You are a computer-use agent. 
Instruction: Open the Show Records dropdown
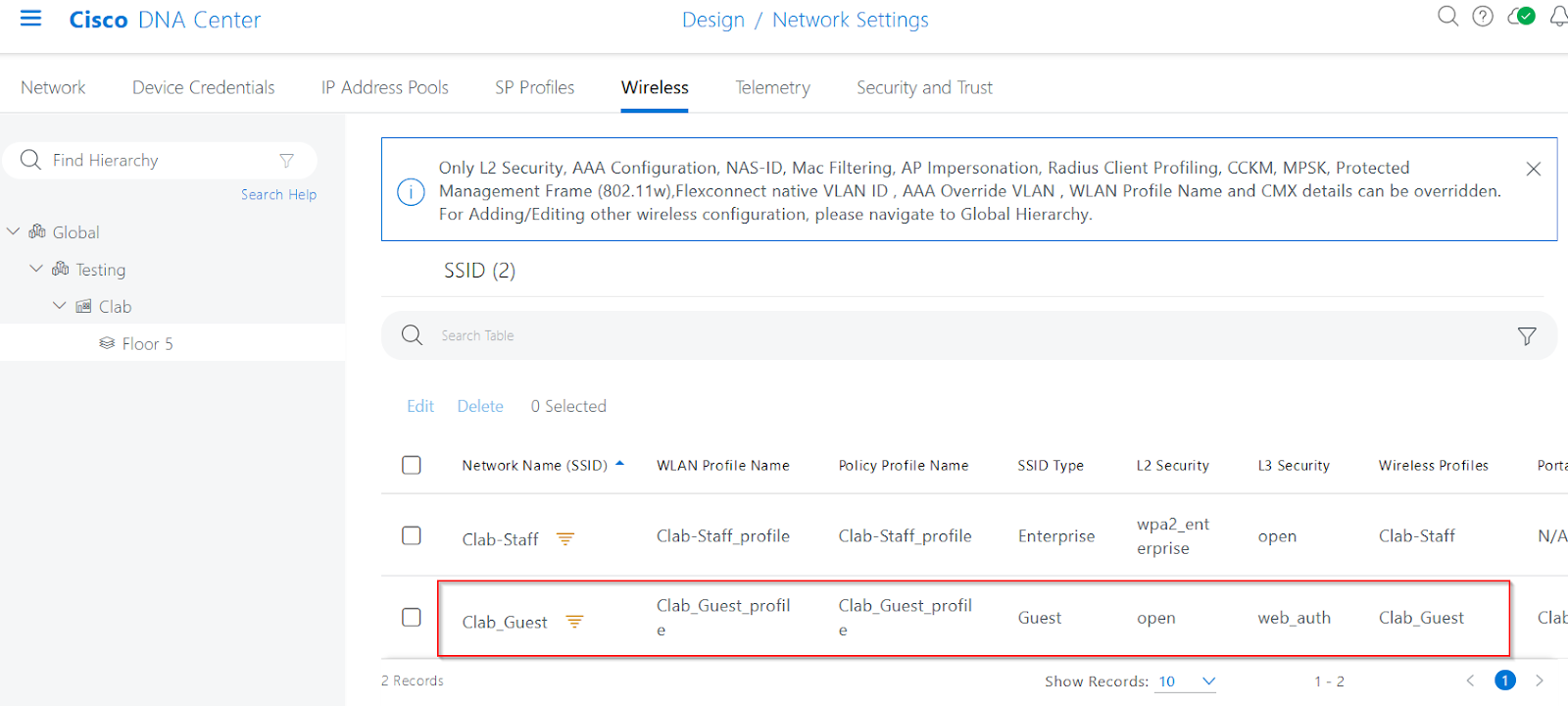[x=1187, y=681]
